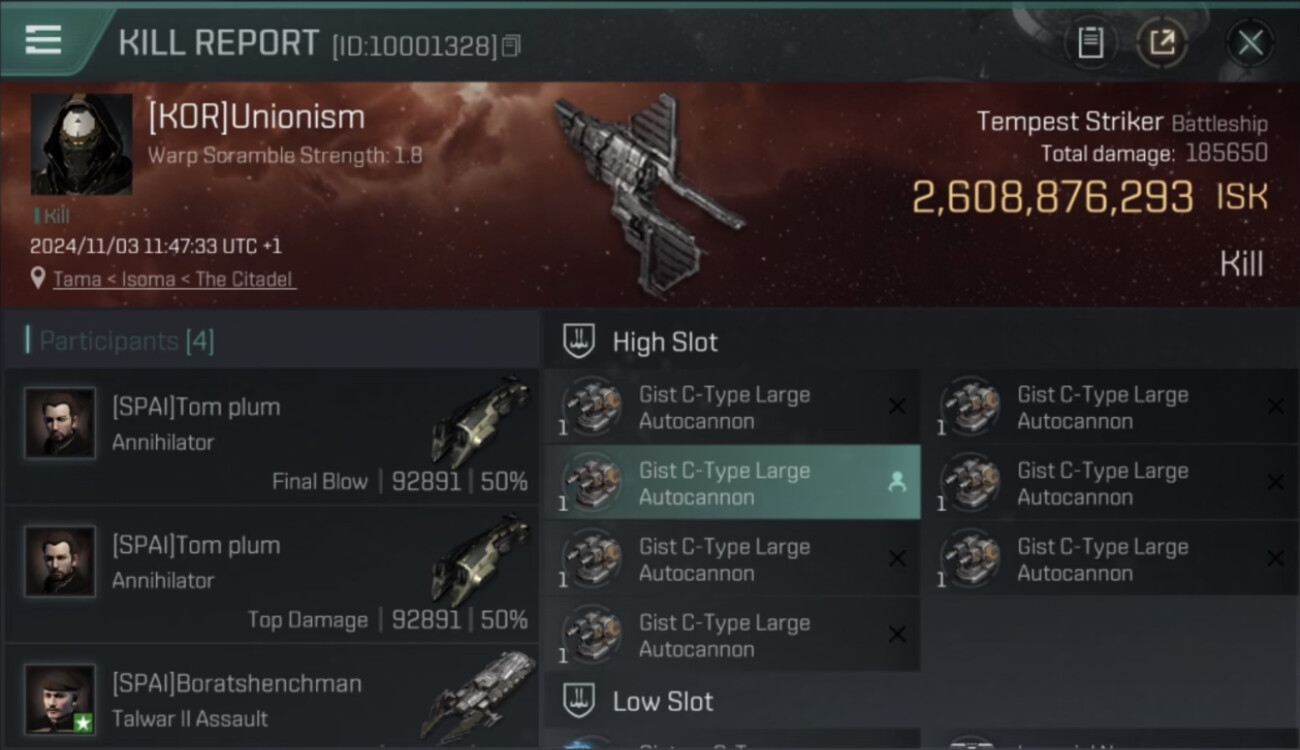Select the [SPAI]Boratshenchman participant portrait
The height and width of the screenshot is (750, 1300).
[x=60, y=699]
